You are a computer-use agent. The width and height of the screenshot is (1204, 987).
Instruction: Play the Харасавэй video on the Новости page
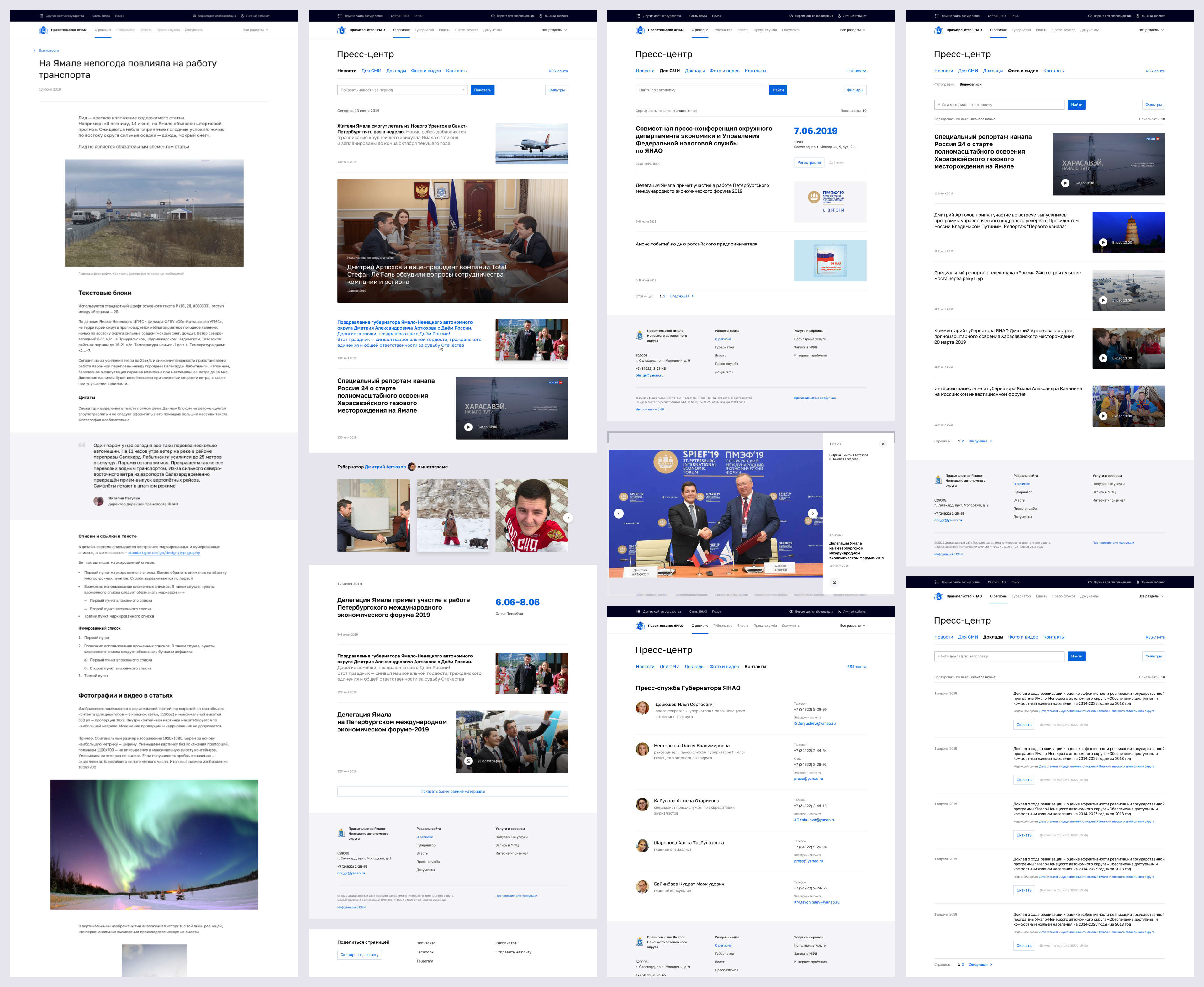(468, 427)
